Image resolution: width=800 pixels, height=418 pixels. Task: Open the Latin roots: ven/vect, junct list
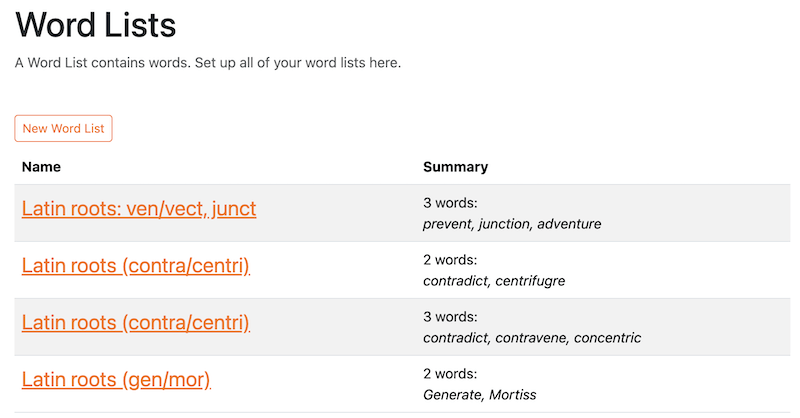click(138, 209)
